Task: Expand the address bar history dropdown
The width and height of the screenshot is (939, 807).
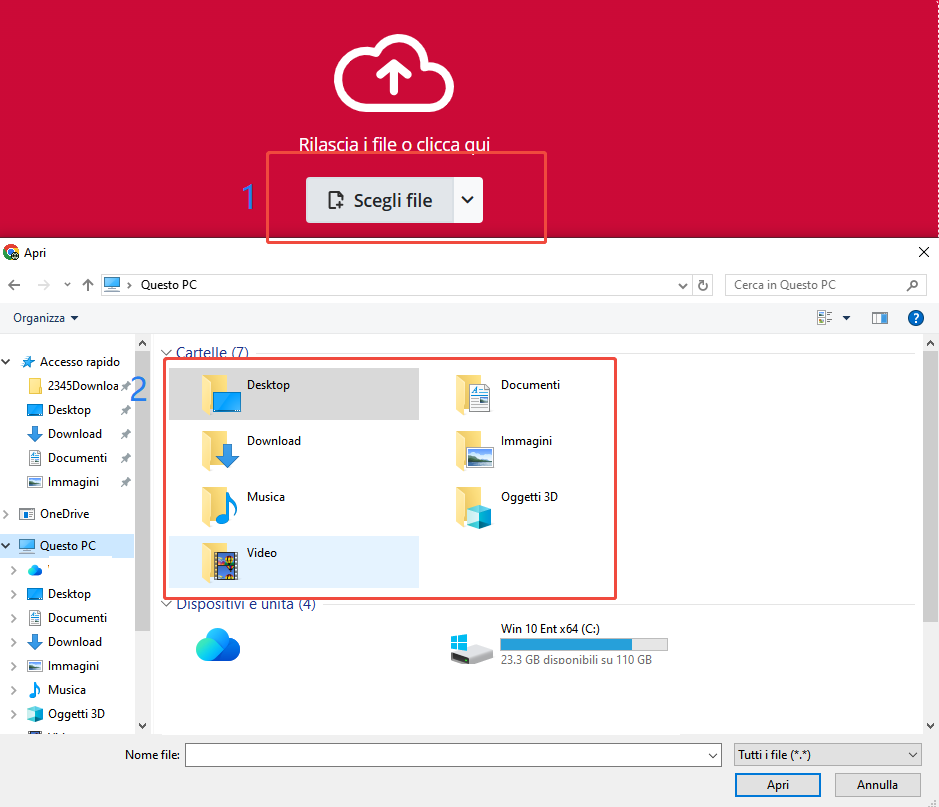Action: 682,286
